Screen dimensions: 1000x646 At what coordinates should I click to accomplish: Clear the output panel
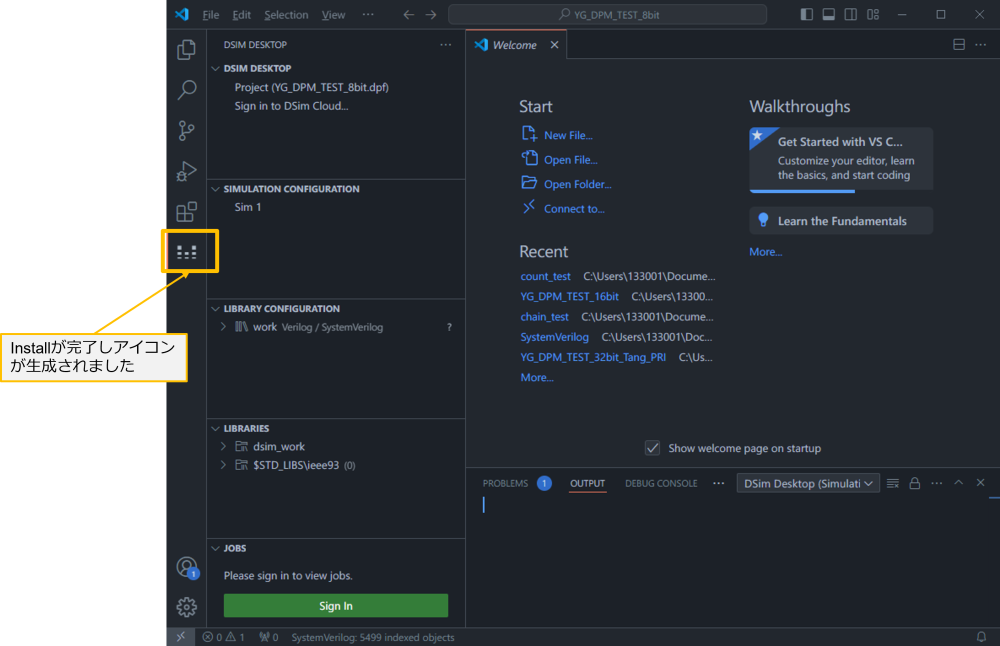point(893,483)
